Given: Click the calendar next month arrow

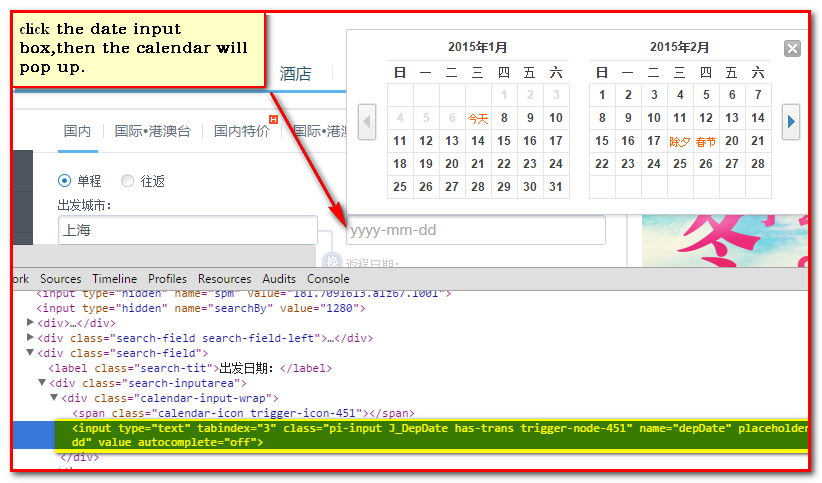Looking at the screenshot, I should [791, 121].
